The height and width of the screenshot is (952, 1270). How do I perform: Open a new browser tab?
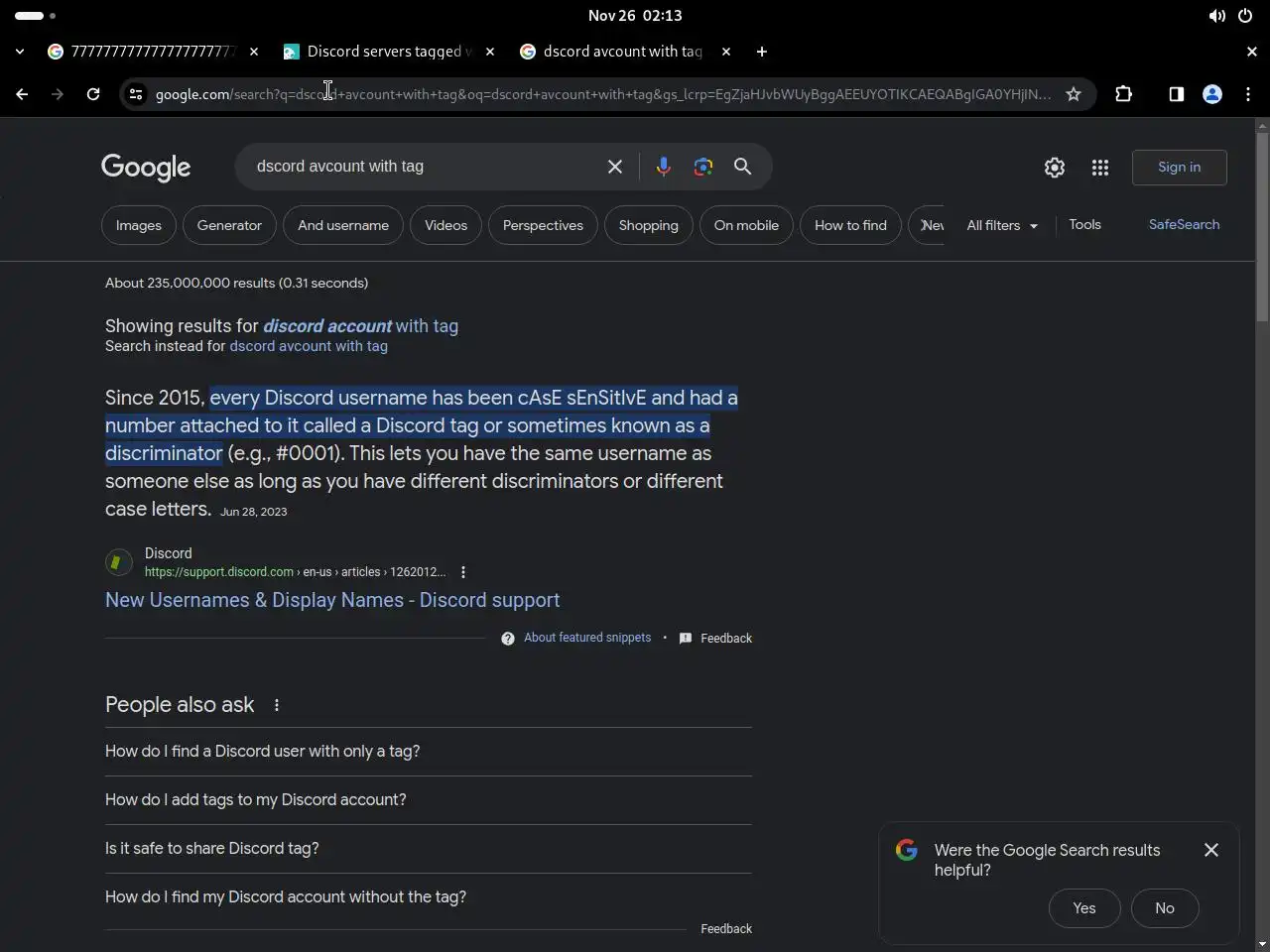point(761,52)
